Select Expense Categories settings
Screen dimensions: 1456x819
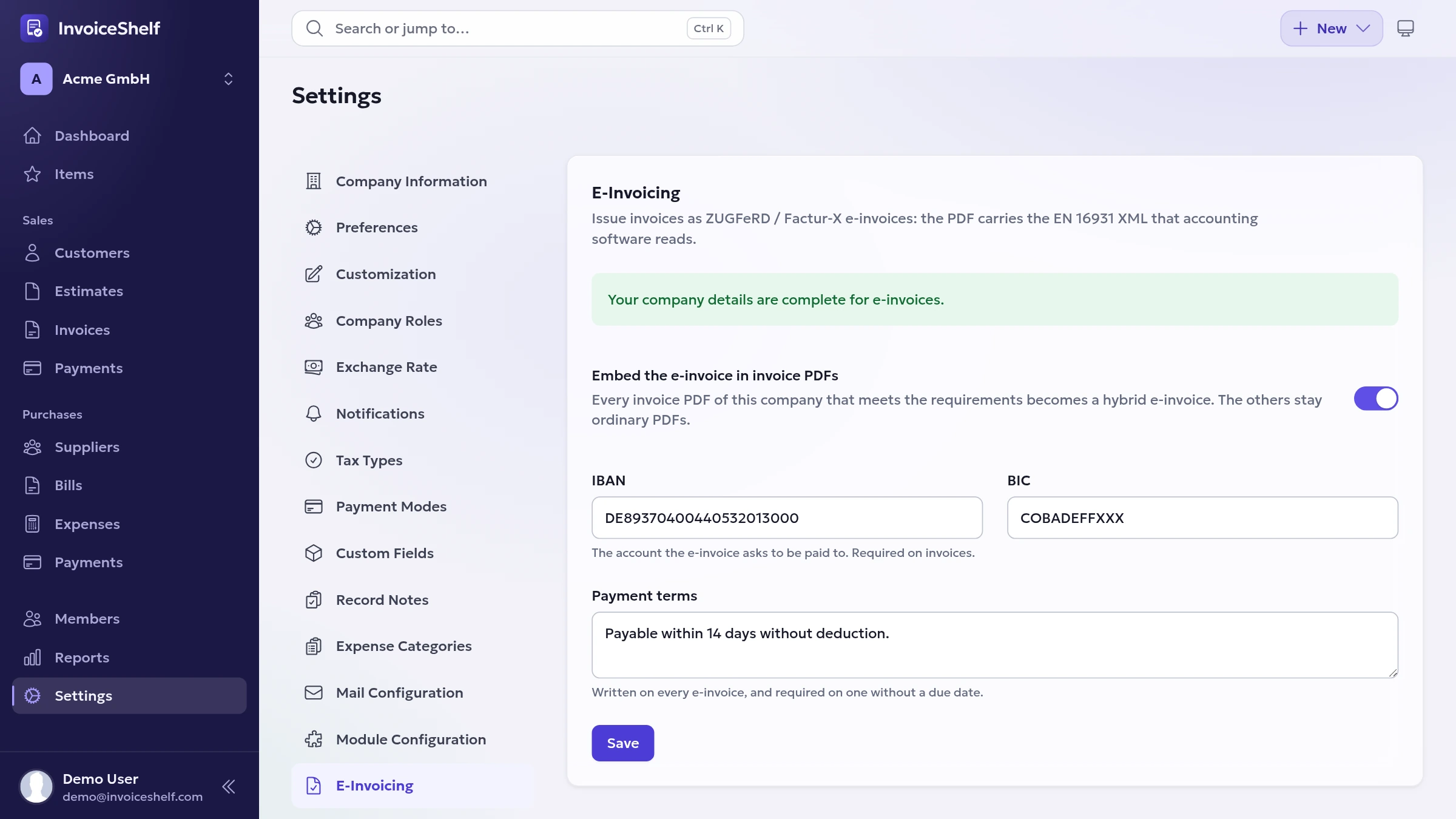pos(413,646)
